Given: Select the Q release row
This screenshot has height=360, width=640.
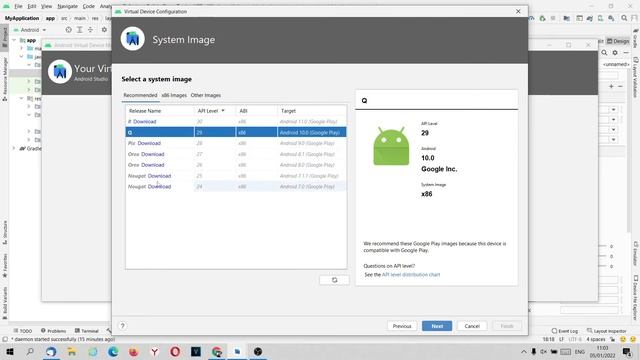Looking at the screenshot, I should 236,132.
